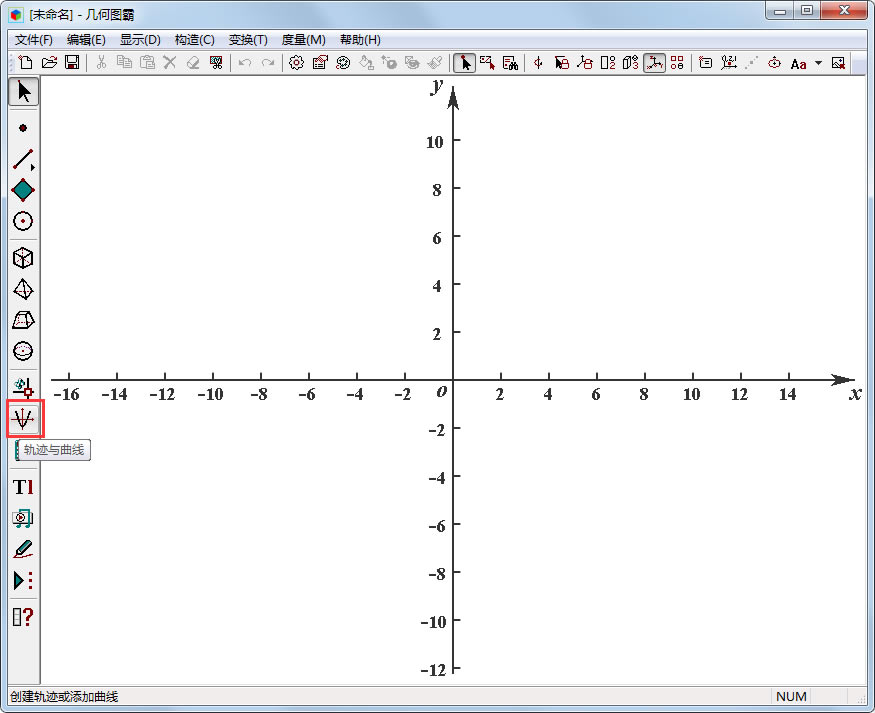875x713 pixels.
Task: Open the 度量(M) menu
Action: point(303,40)
